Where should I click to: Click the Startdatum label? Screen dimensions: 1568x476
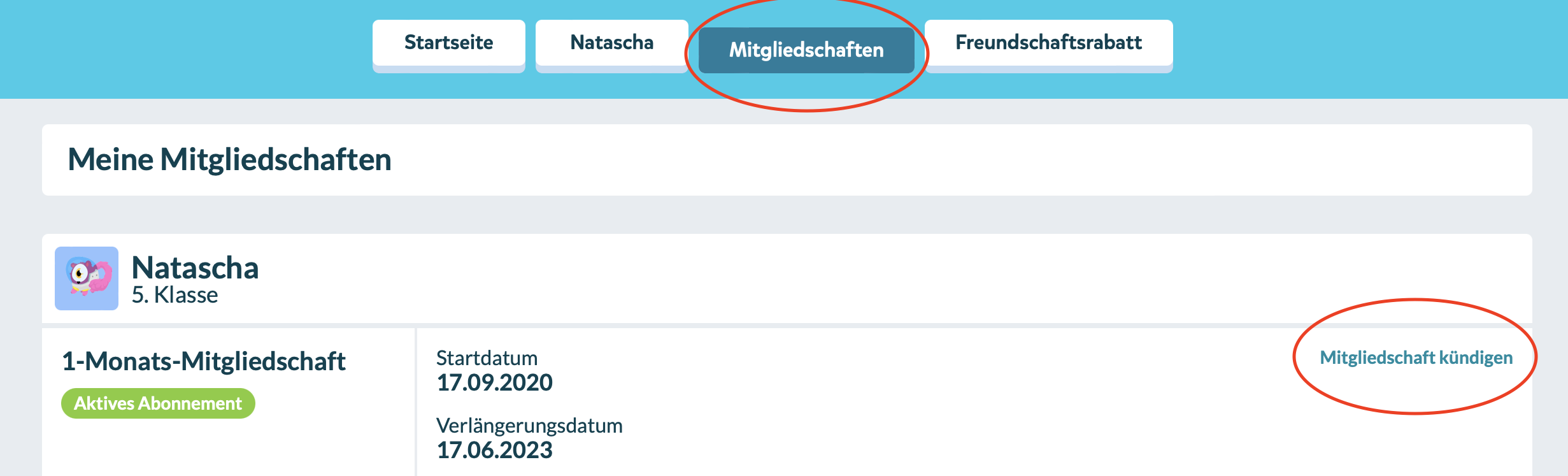click(487, 358)
